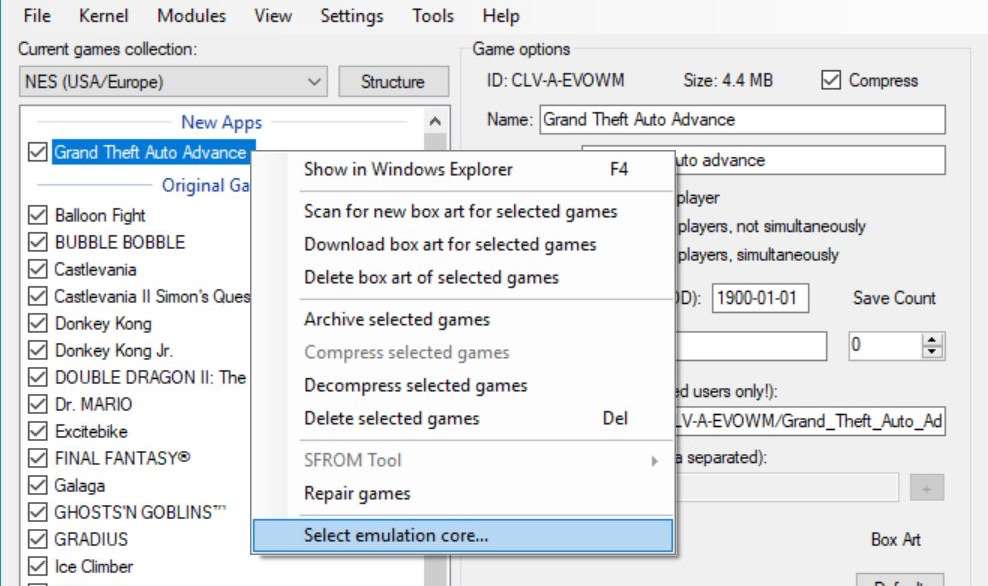Open the Settings menu
Image resolution: width=988 pixels, height=586 pixels.
[x=351, y=15]
